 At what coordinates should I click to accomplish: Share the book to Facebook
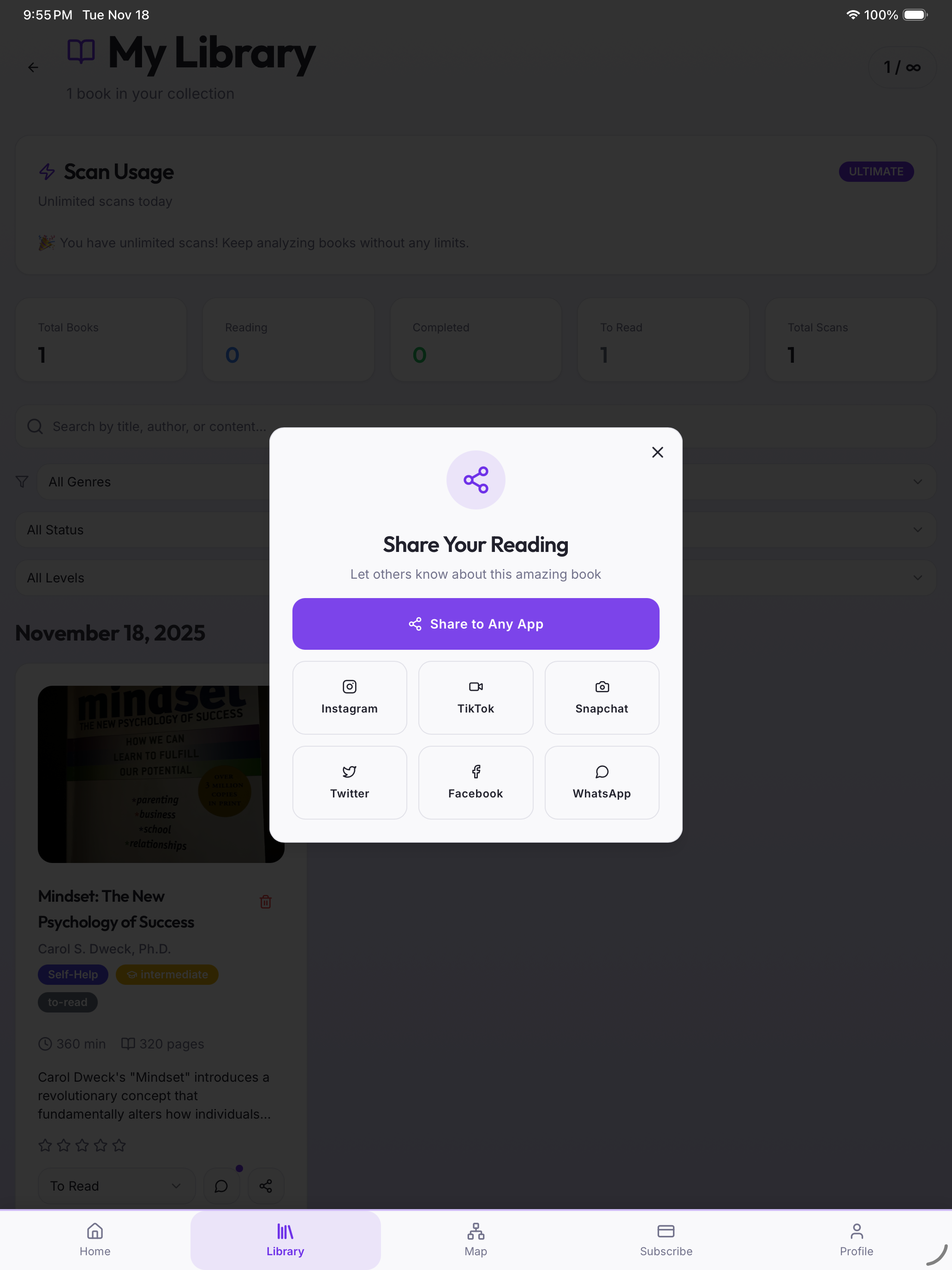tap(476, 782)
